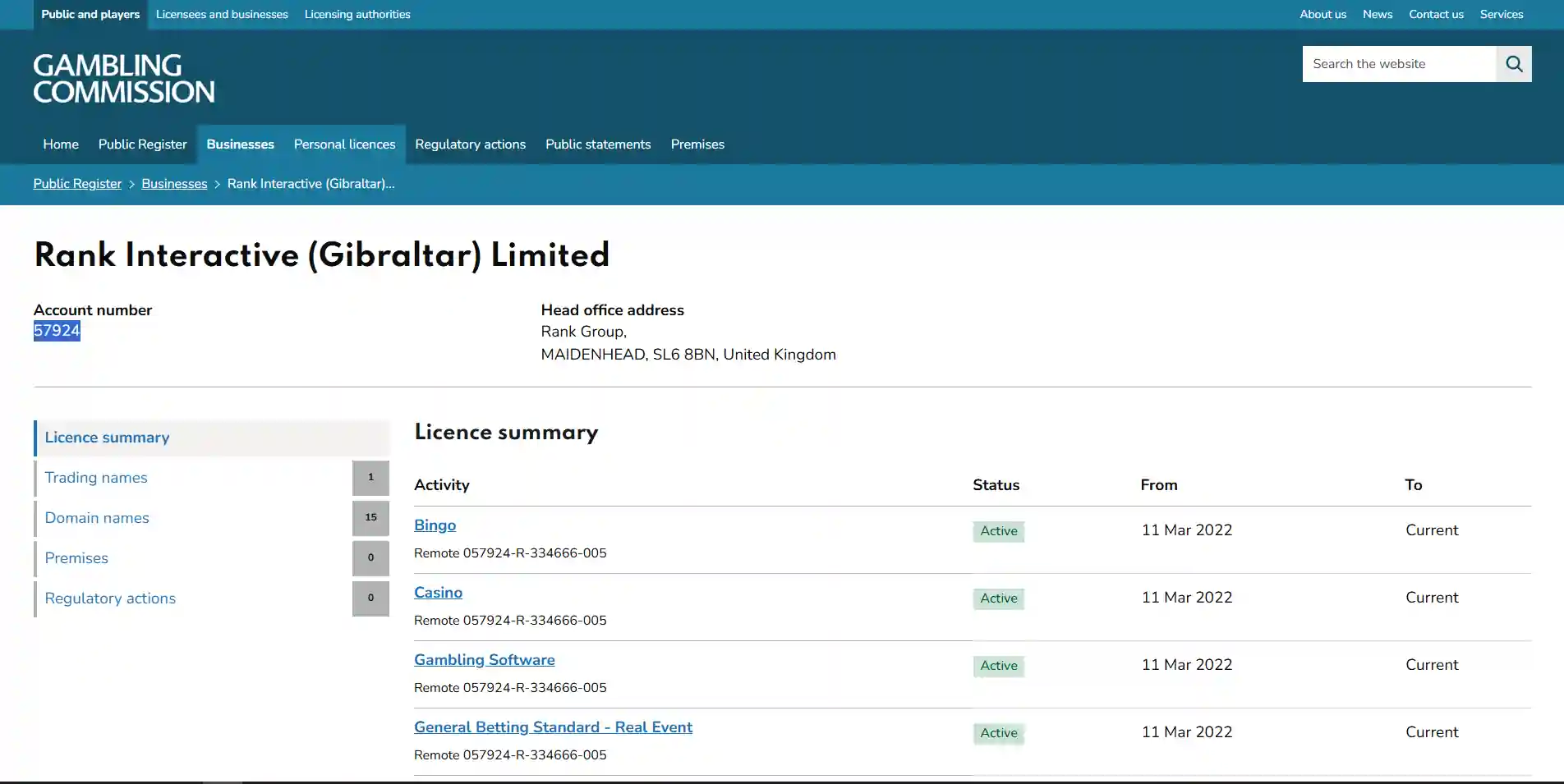Open Regulatory actions sidebar tab
Viewport: 1564px width, 784px height.
[212, 599]
